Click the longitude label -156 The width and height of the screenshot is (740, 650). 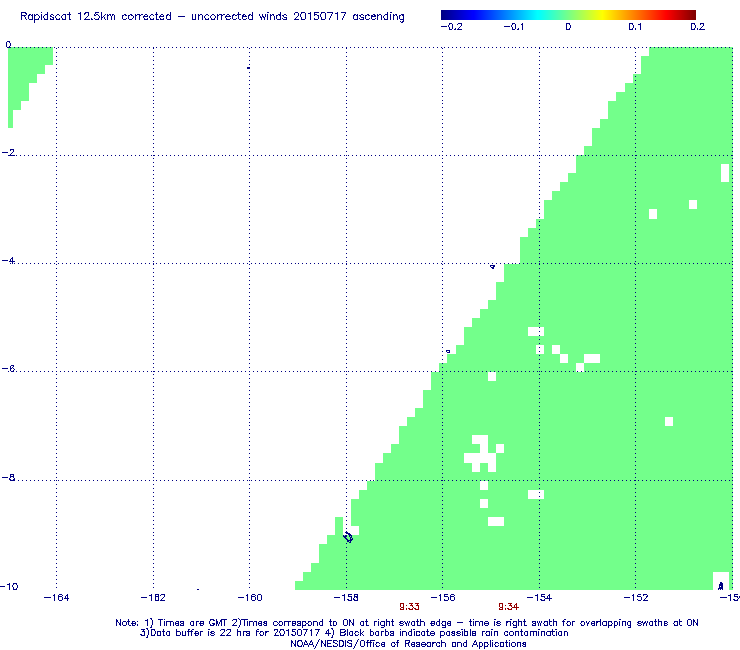click(443, 598)
